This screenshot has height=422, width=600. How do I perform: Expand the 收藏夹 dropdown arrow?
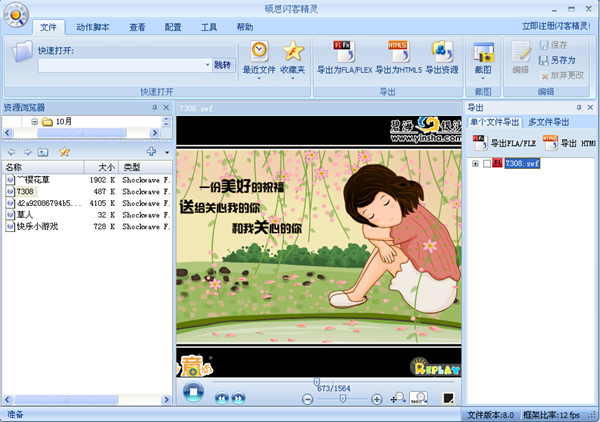[x=293, y=78]
